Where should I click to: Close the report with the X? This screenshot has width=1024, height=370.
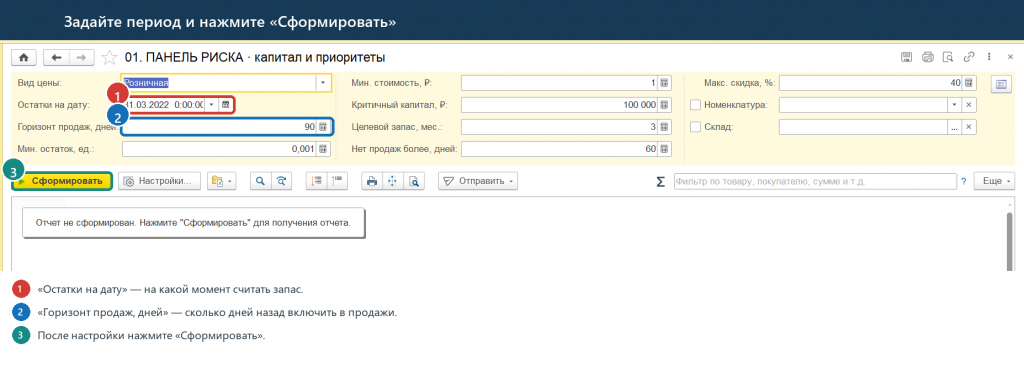[x=1011, y=57]
